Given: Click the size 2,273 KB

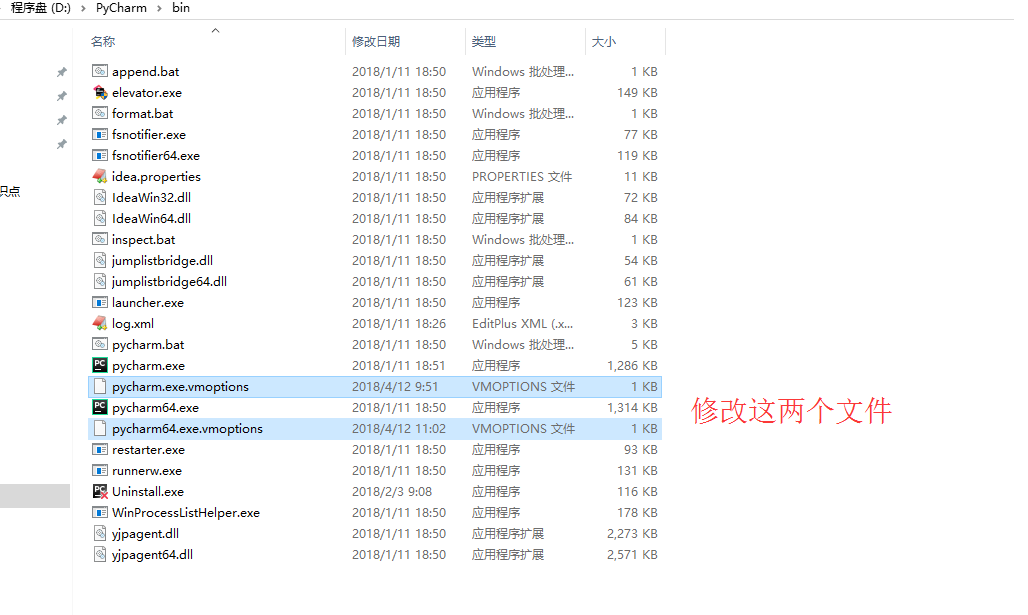Looking at the screenshot, I should (632, 533).
